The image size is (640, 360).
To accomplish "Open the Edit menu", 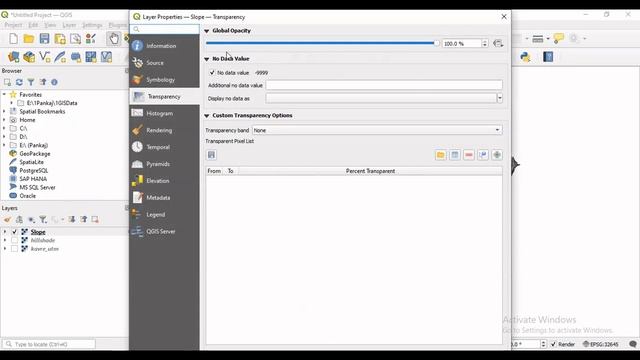I will click(33, 25).
